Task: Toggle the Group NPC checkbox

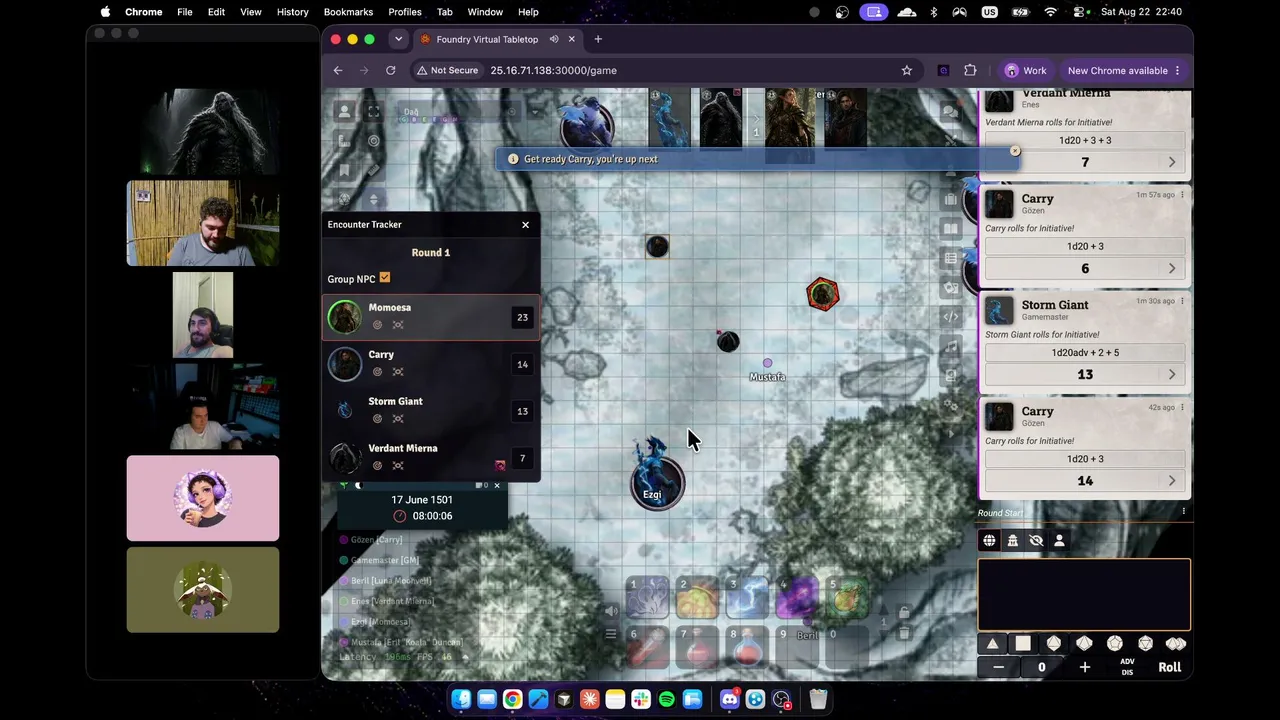Action: [x=385, y=278]
